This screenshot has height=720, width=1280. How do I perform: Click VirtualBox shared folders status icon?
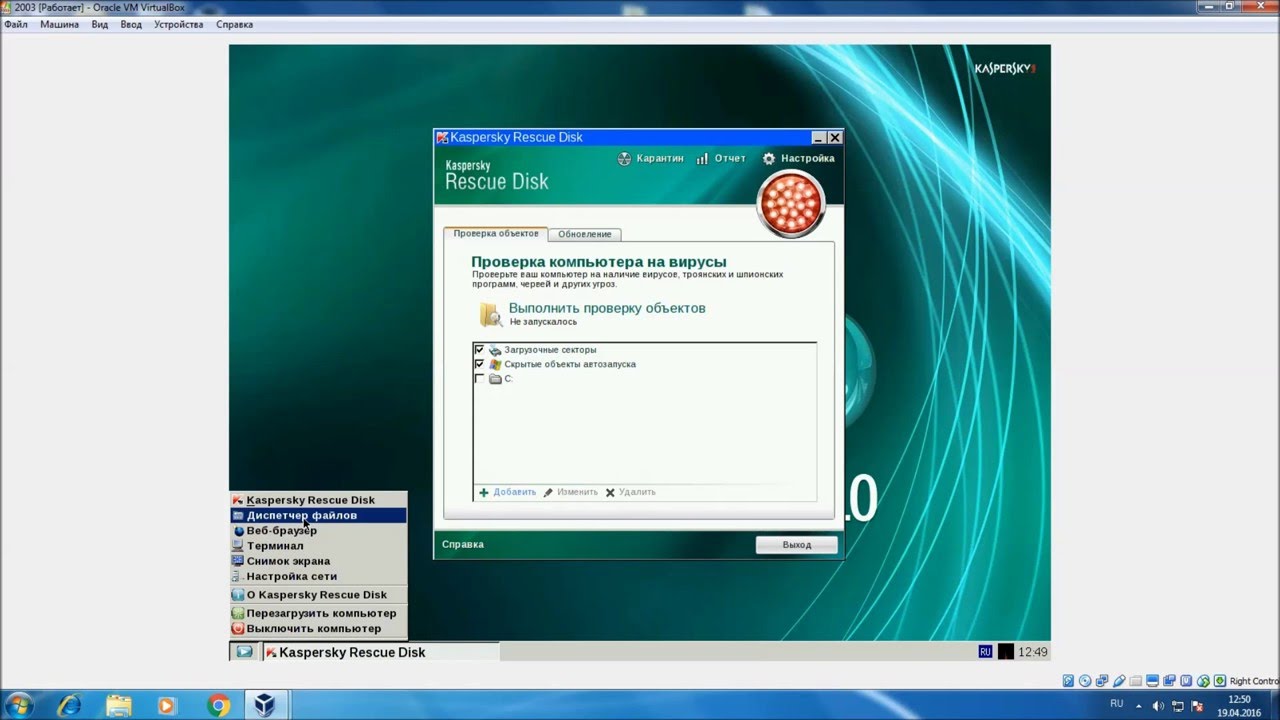[x=1135, y=681]
